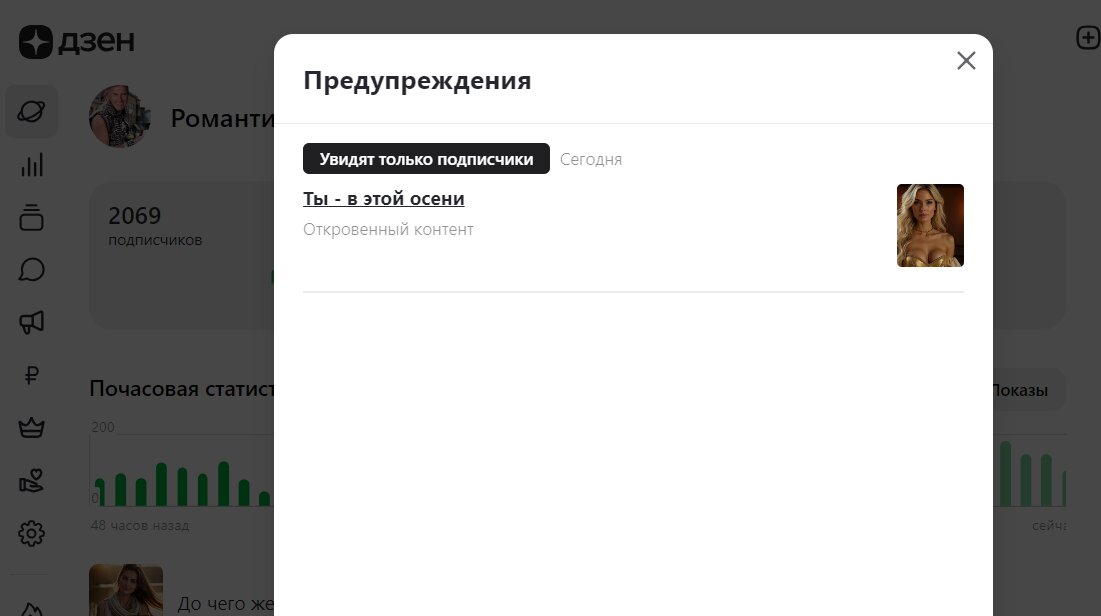Click the Почасовая статист heading
1101x616 pixels.
coord(182,388)
